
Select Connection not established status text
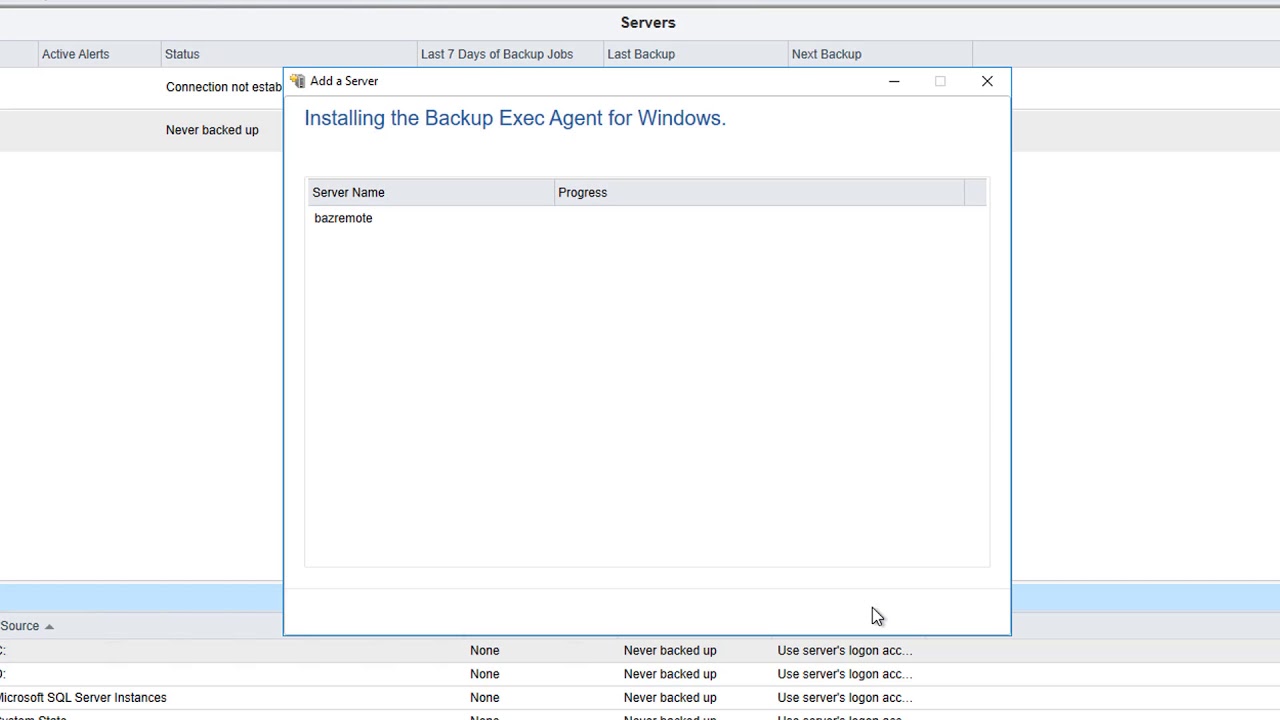tap(224, 87)
